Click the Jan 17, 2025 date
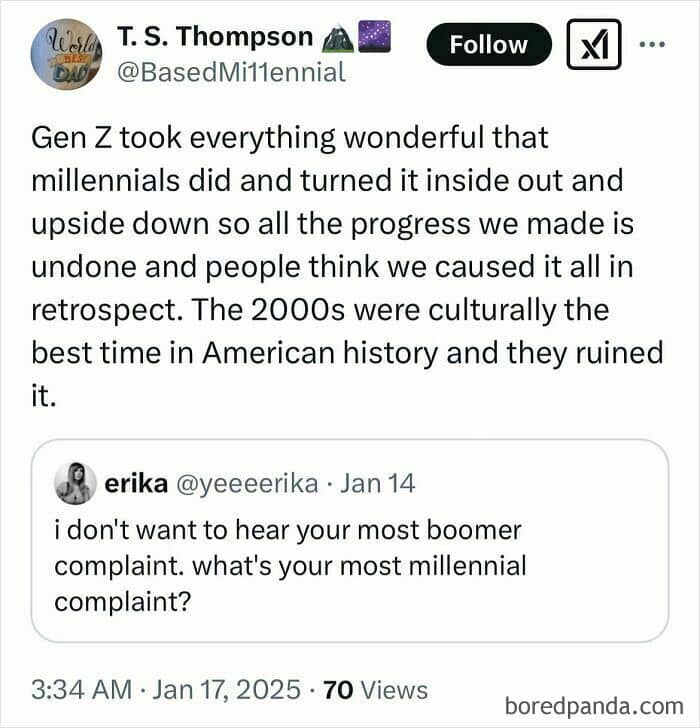The height and width of the screenshot is (728, 700). click(226, 689)
